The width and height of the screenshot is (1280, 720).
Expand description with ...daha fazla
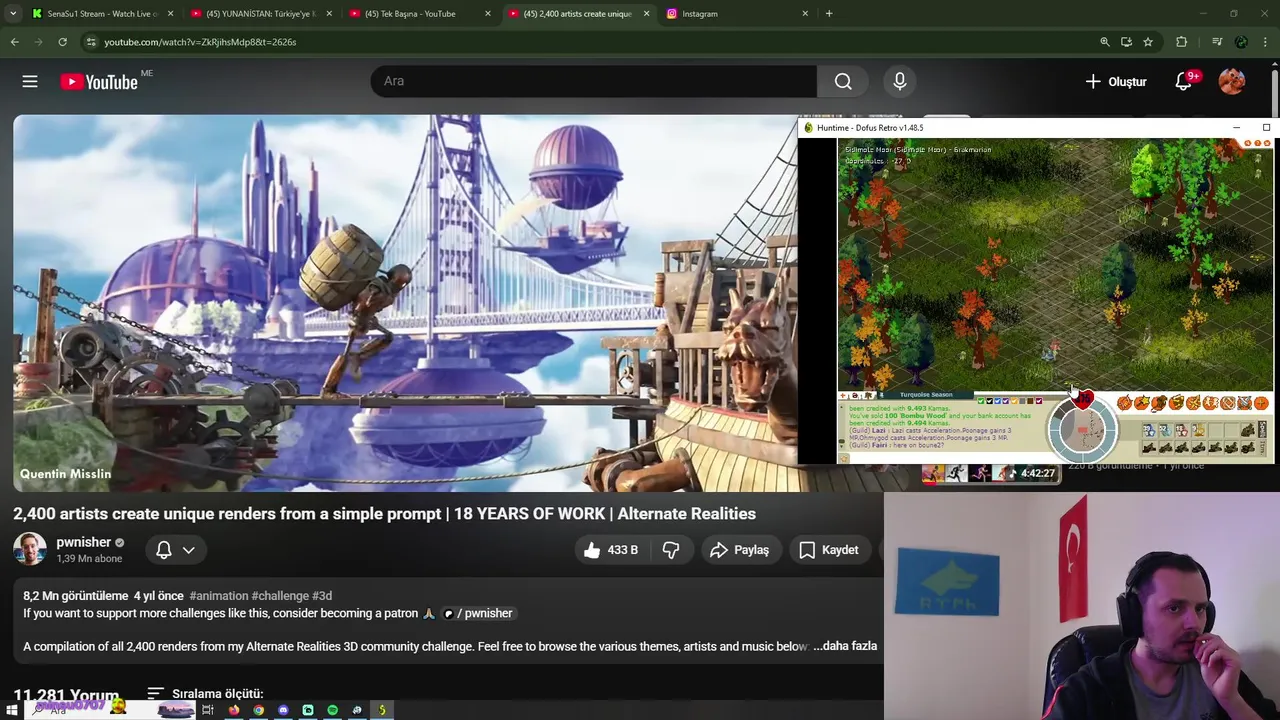(x=846, y=646)
